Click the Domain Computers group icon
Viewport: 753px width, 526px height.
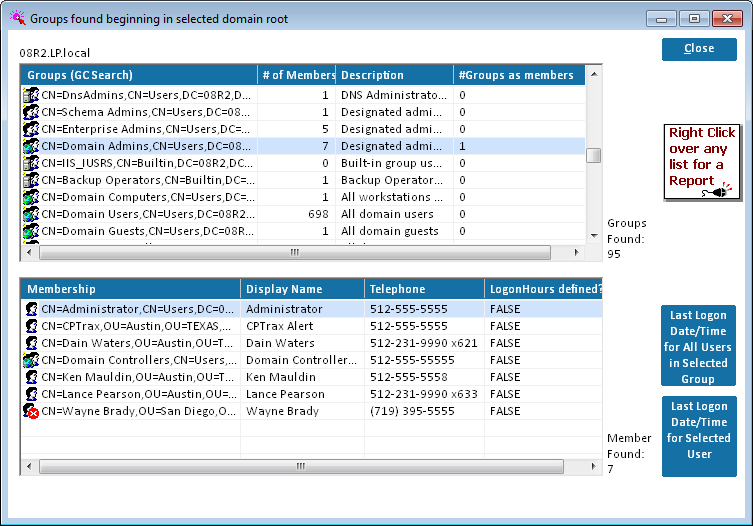pos(31,197)
